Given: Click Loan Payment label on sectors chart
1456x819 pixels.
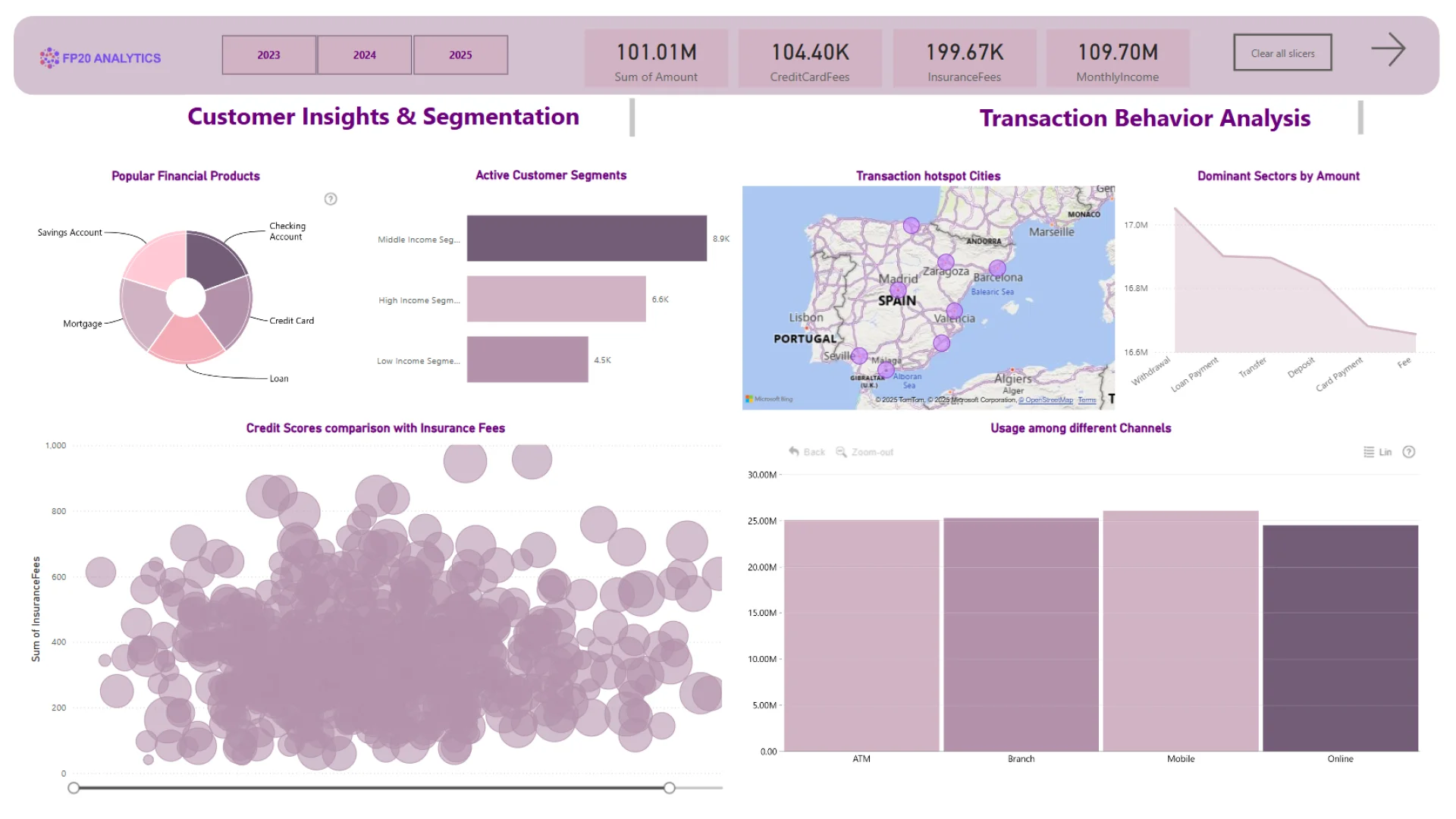Looking at the screenshot, I should pyautogui.click(x=1194, y=374).
